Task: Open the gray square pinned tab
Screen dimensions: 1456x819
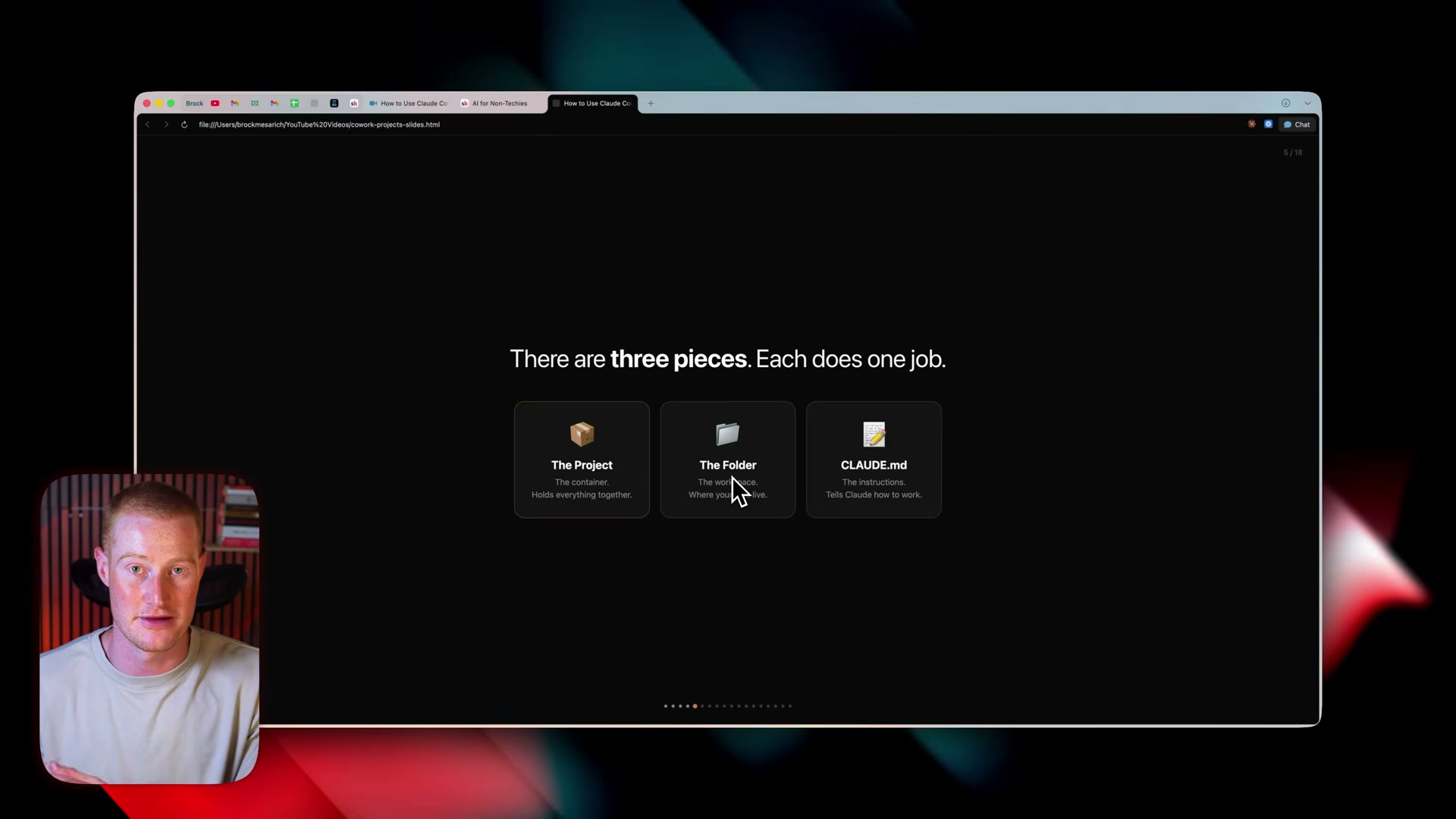Action: tap(314, 103)
